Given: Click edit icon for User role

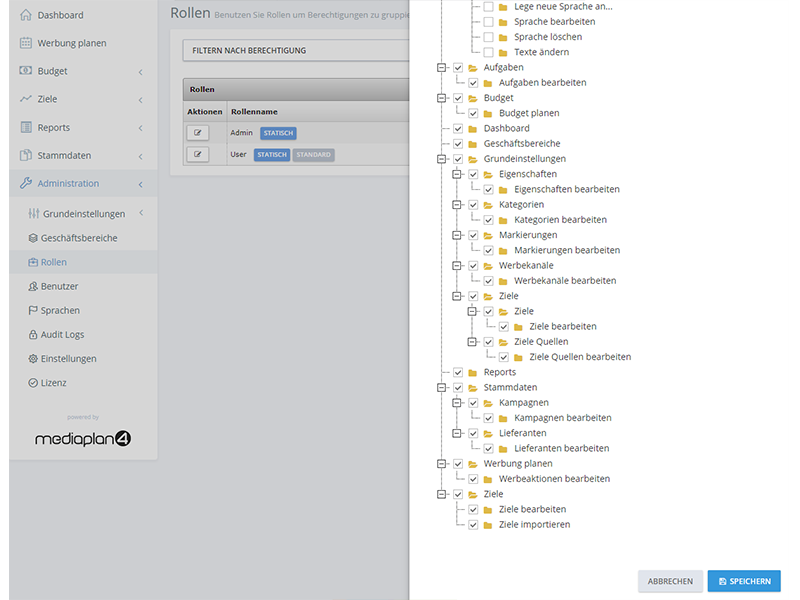Looking at the screenshot, I should (197, 155).
